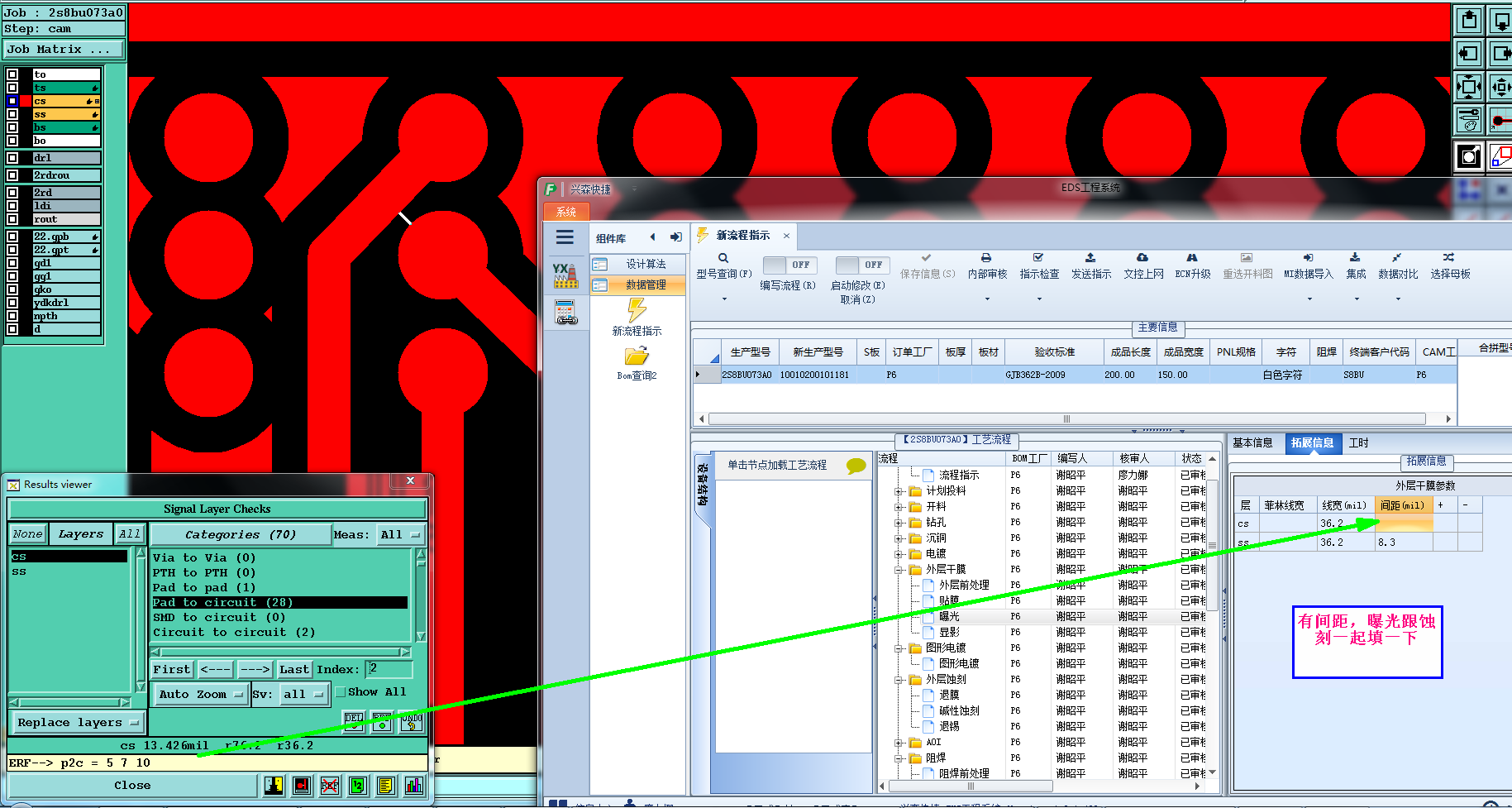Toggle the 启动修改 OFF switch
The height and width of the screenshot is (808, 1512).
point(862,265)
